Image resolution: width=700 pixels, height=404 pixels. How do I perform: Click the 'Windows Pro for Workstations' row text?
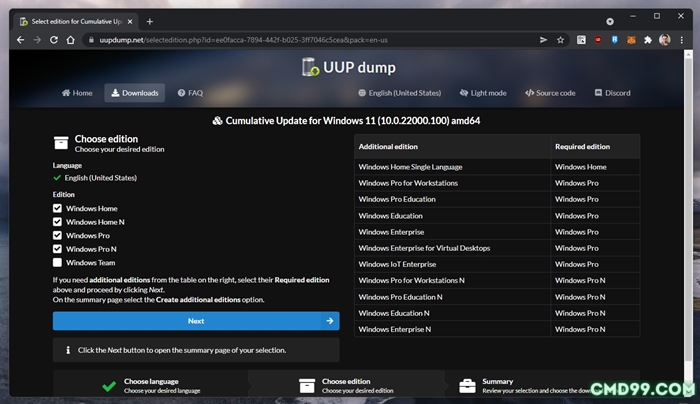click(408, 183)
